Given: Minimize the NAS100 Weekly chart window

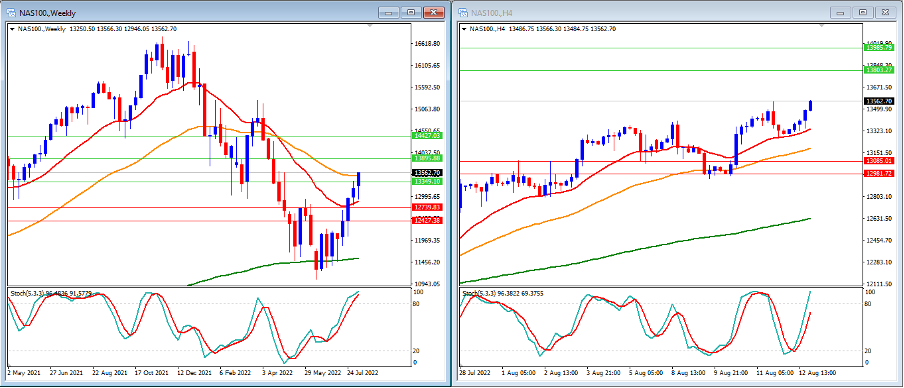Looking at the screenshot, I should pyautogui.click(x=389, y=12).
